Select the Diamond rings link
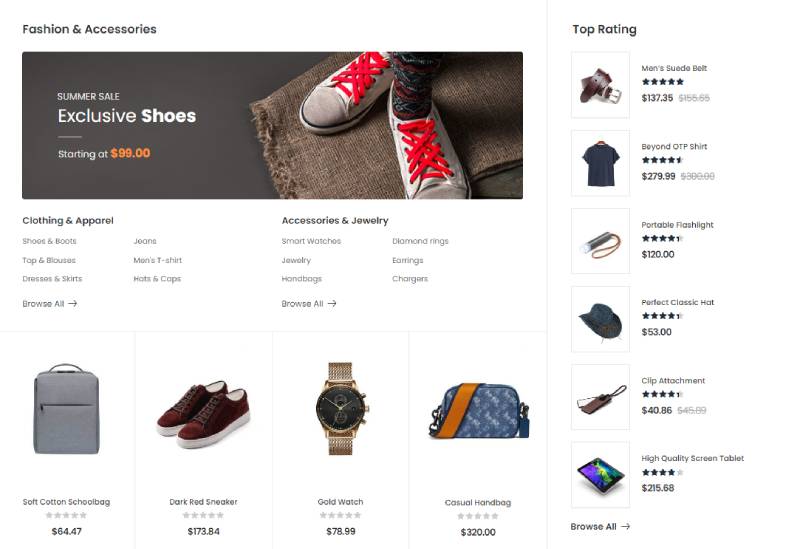This screenshot has width=800, height=549. click(x=420, y=241)
